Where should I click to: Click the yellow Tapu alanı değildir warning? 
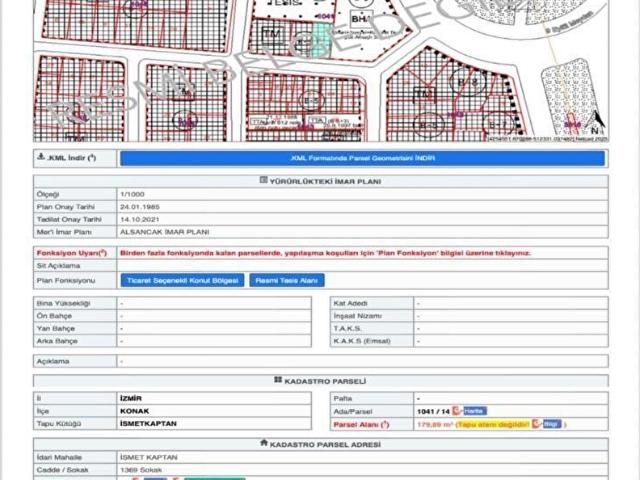pos(493,424)
